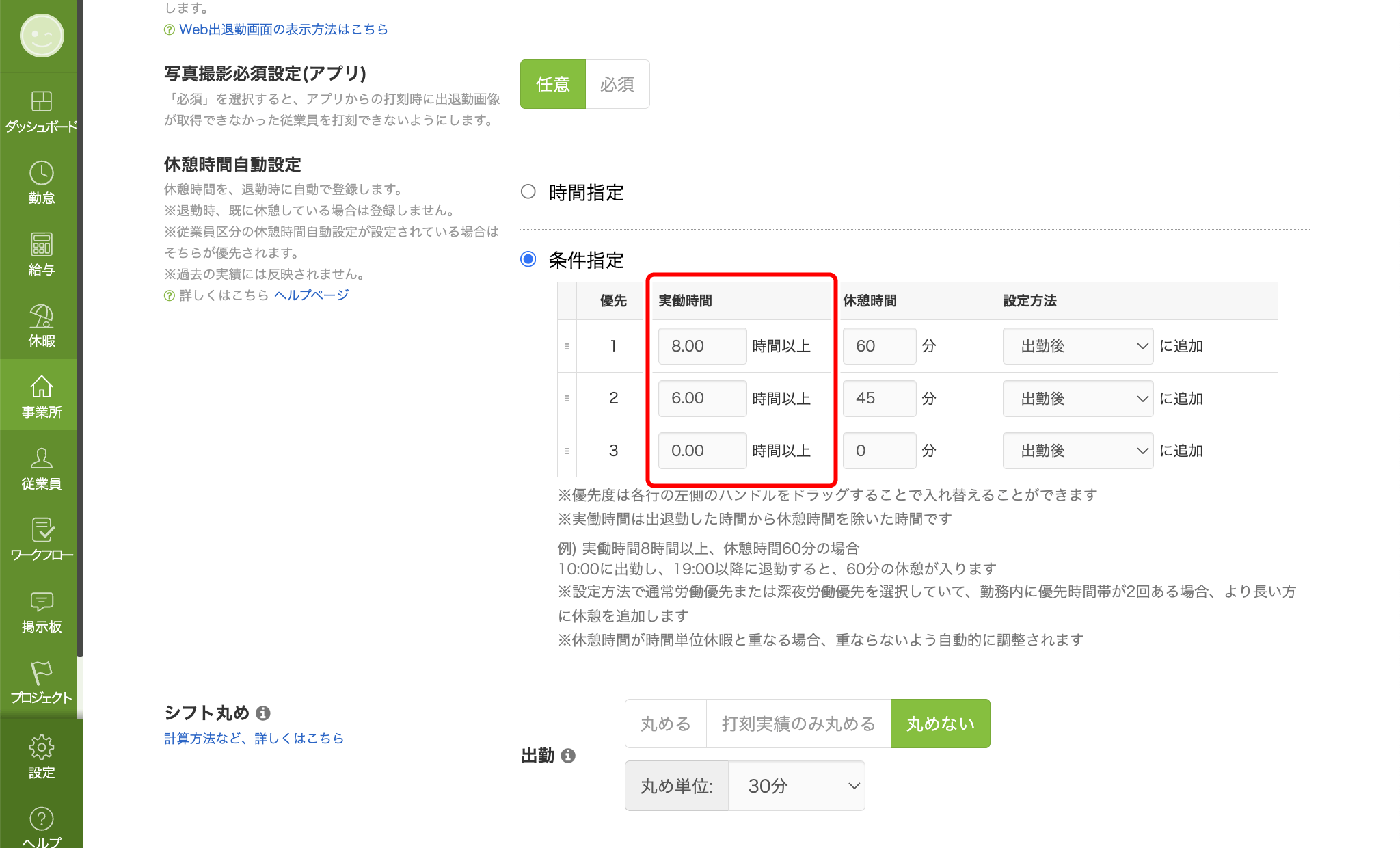Open the 丸め単位 30分 dropdown
This screenshot has width=1400, height=848.
click(796, 786)
